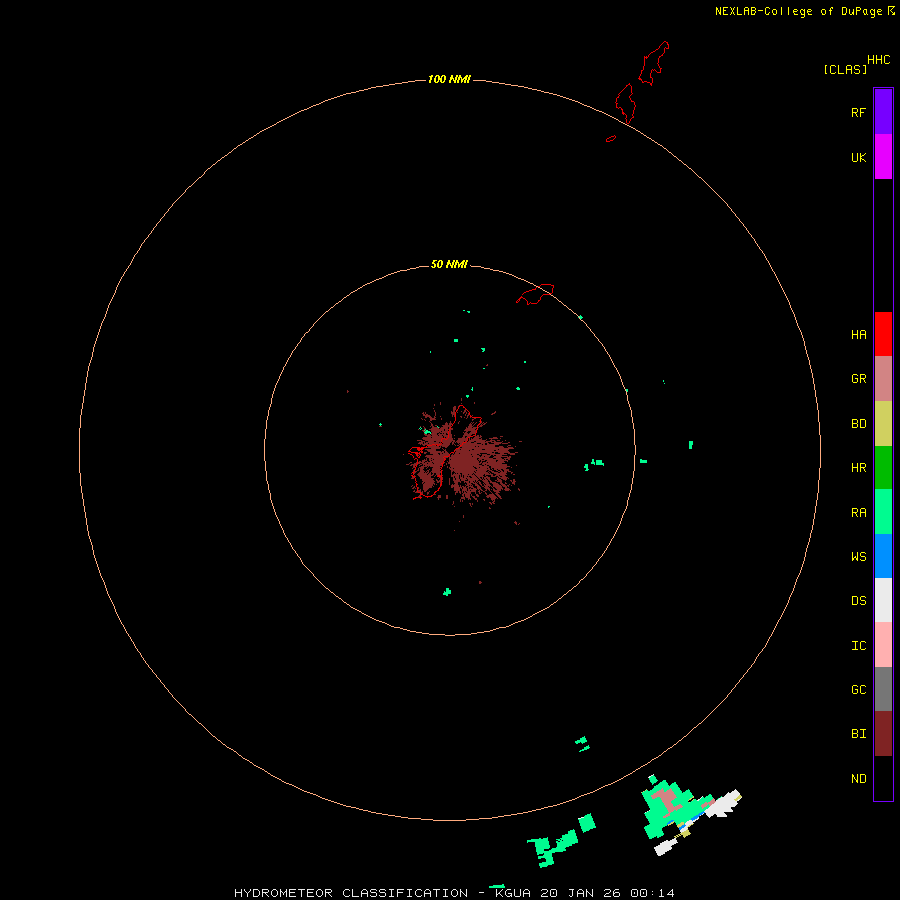Viewport: 900px width, 900px height.
Task: Click the red island outline near 50 NMI ring
Action: [535, 294]
